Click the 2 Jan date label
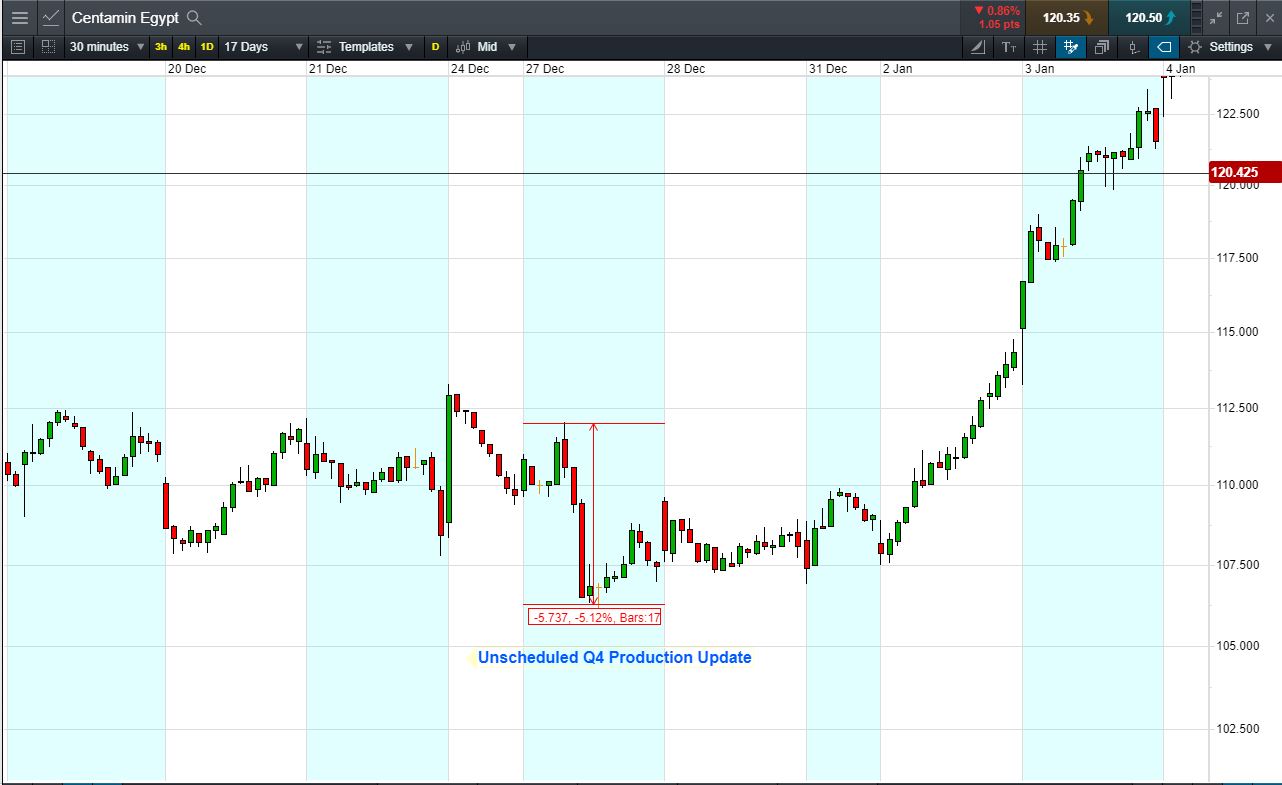 point(897,69)
